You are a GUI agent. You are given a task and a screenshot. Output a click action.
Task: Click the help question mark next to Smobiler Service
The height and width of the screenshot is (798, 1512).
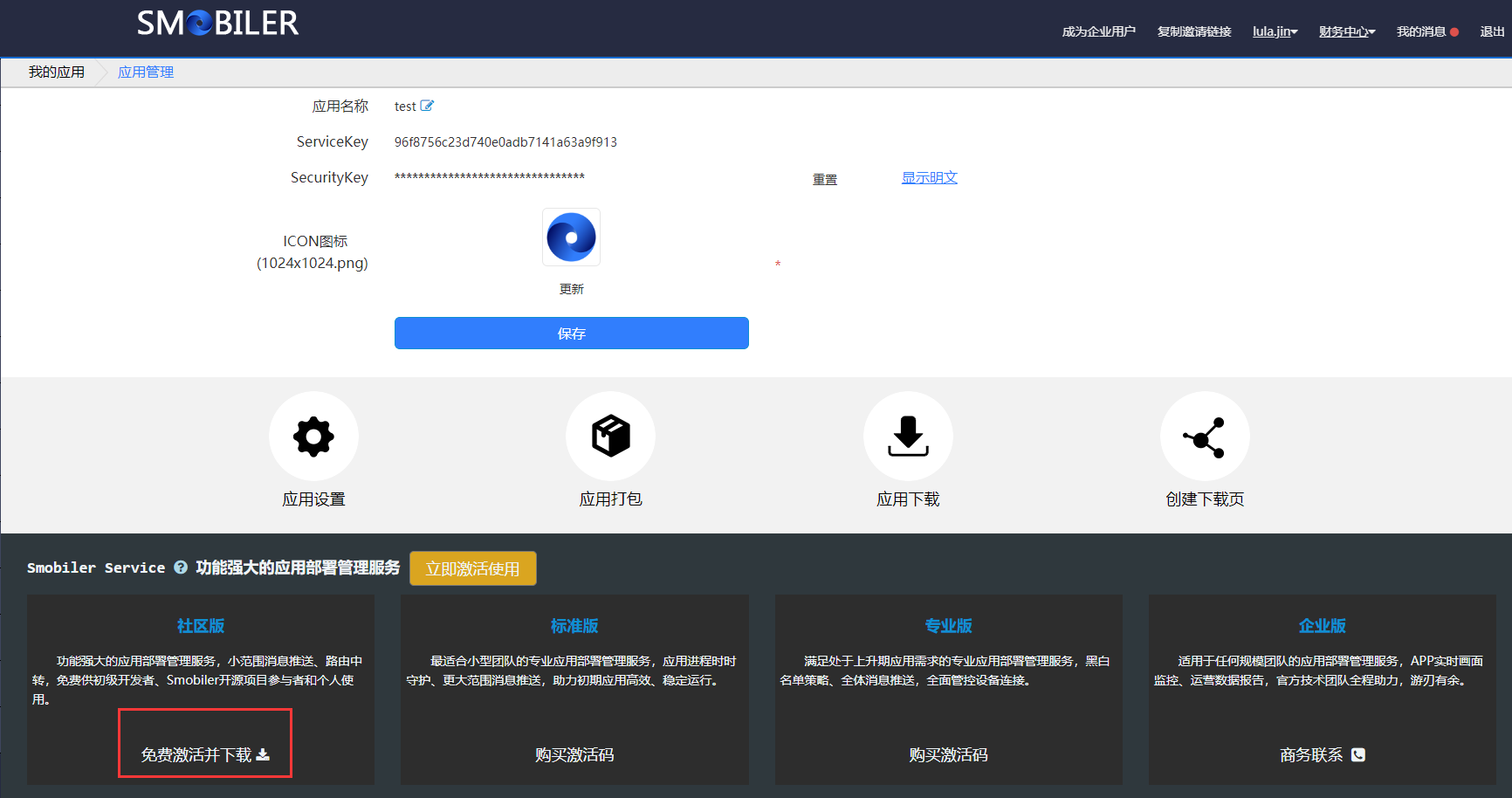tap(181, 568)
